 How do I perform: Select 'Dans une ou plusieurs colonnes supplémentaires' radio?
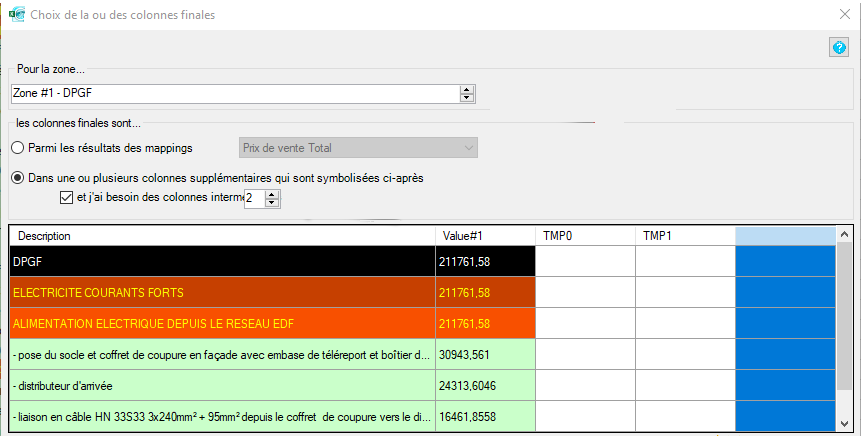click(18, 178)
